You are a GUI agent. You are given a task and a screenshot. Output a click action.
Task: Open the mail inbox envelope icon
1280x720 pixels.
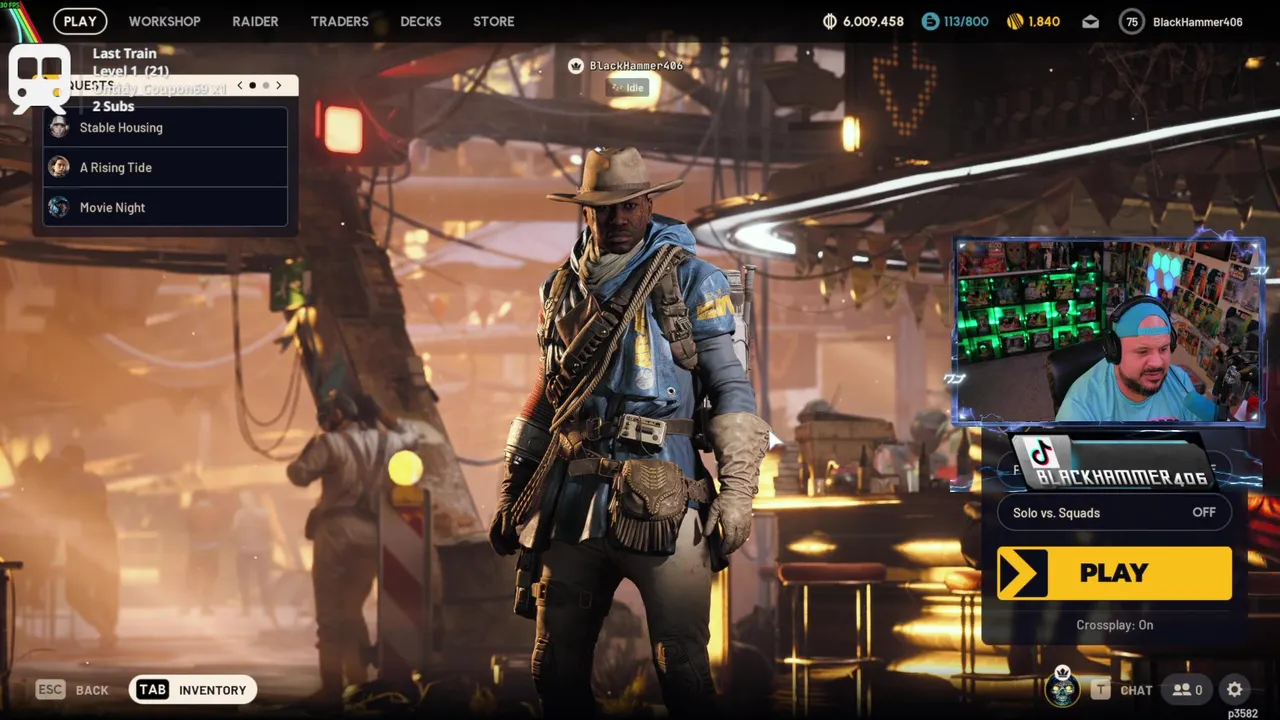point(1090,22)
